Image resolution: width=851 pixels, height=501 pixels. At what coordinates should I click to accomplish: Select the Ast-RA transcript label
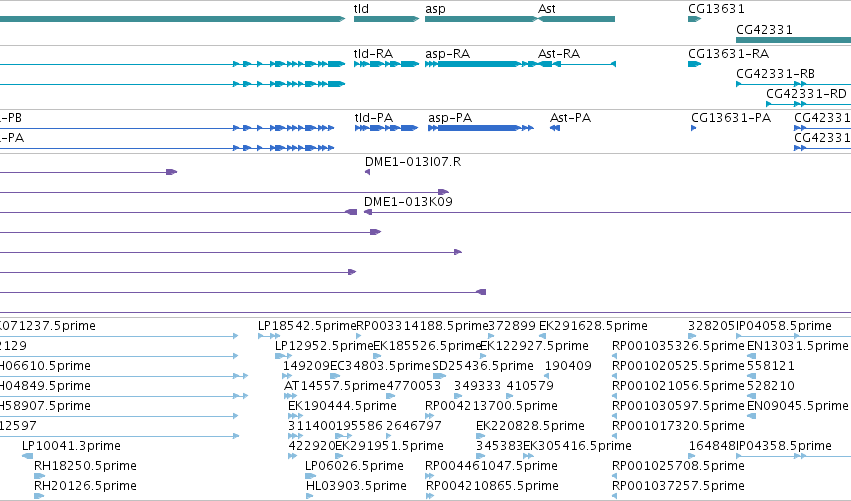tap(559, 53)
